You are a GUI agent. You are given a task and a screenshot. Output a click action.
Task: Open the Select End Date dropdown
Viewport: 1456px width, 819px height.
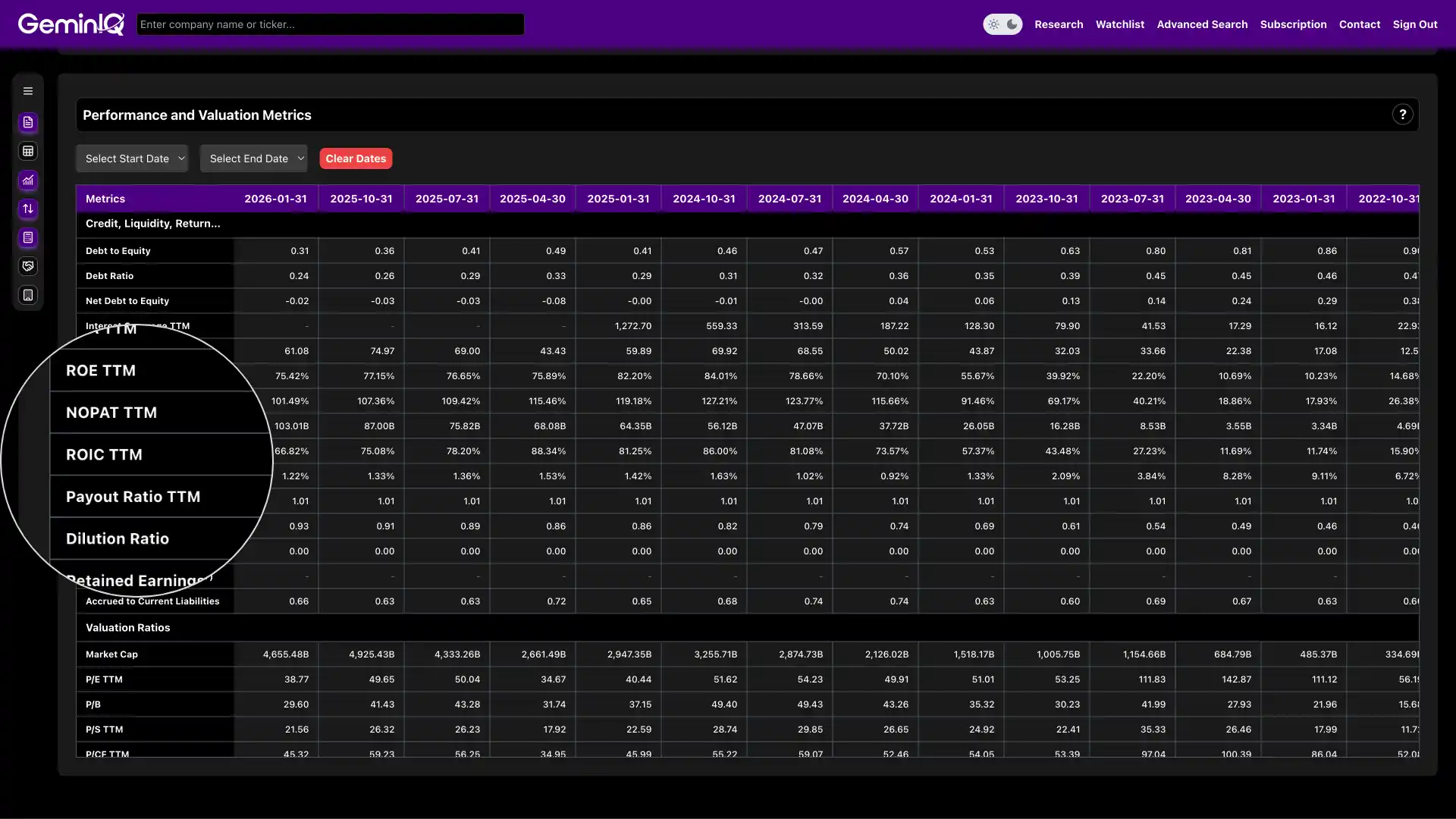253,158
